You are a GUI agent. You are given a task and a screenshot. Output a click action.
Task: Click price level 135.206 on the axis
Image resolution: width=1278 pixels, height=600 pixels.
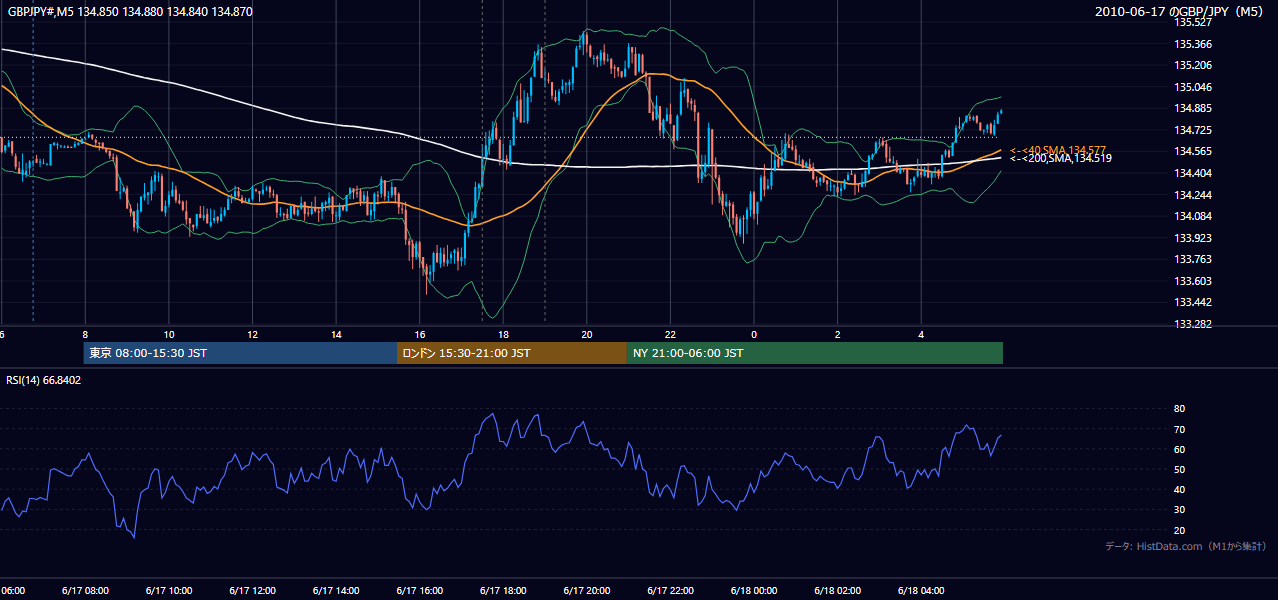click(x=1192, y=65)
